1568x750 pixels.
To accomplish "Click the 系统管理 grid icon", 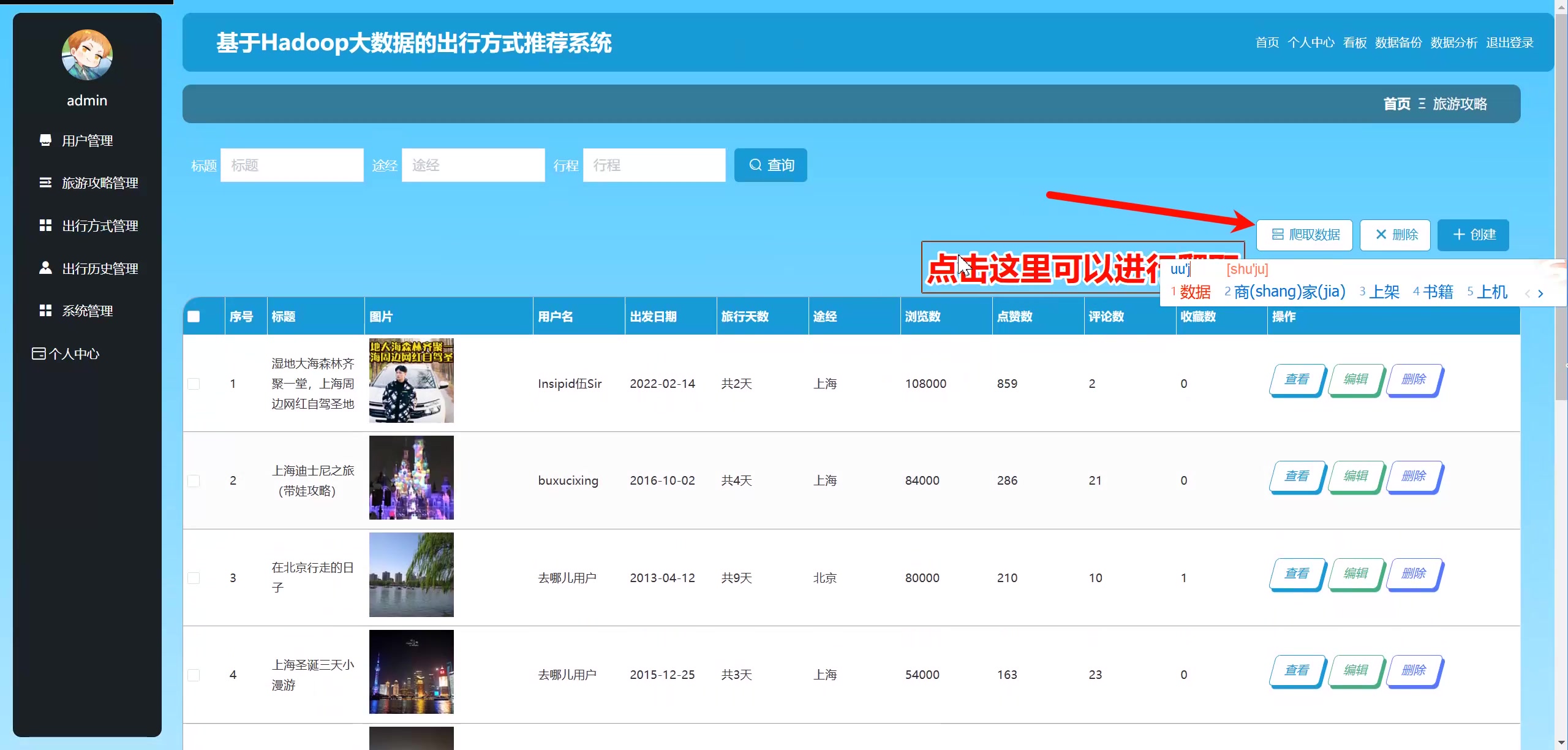I will (x=45, y=311).
